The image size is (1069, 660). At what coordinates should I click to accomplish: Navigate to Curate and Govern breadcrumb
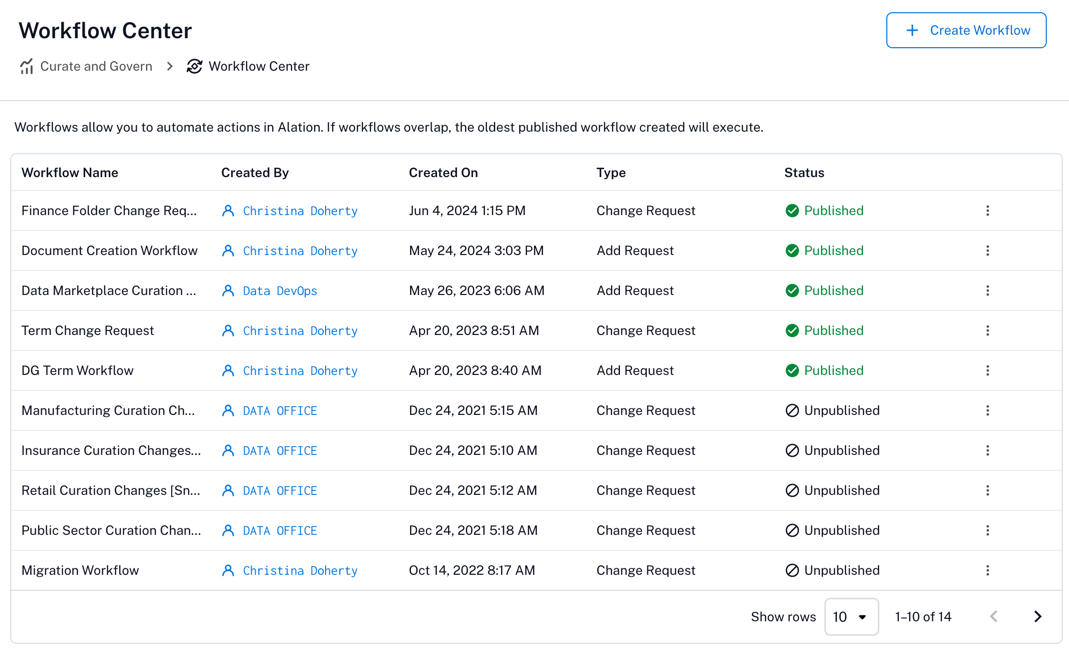tap(96, 66)
